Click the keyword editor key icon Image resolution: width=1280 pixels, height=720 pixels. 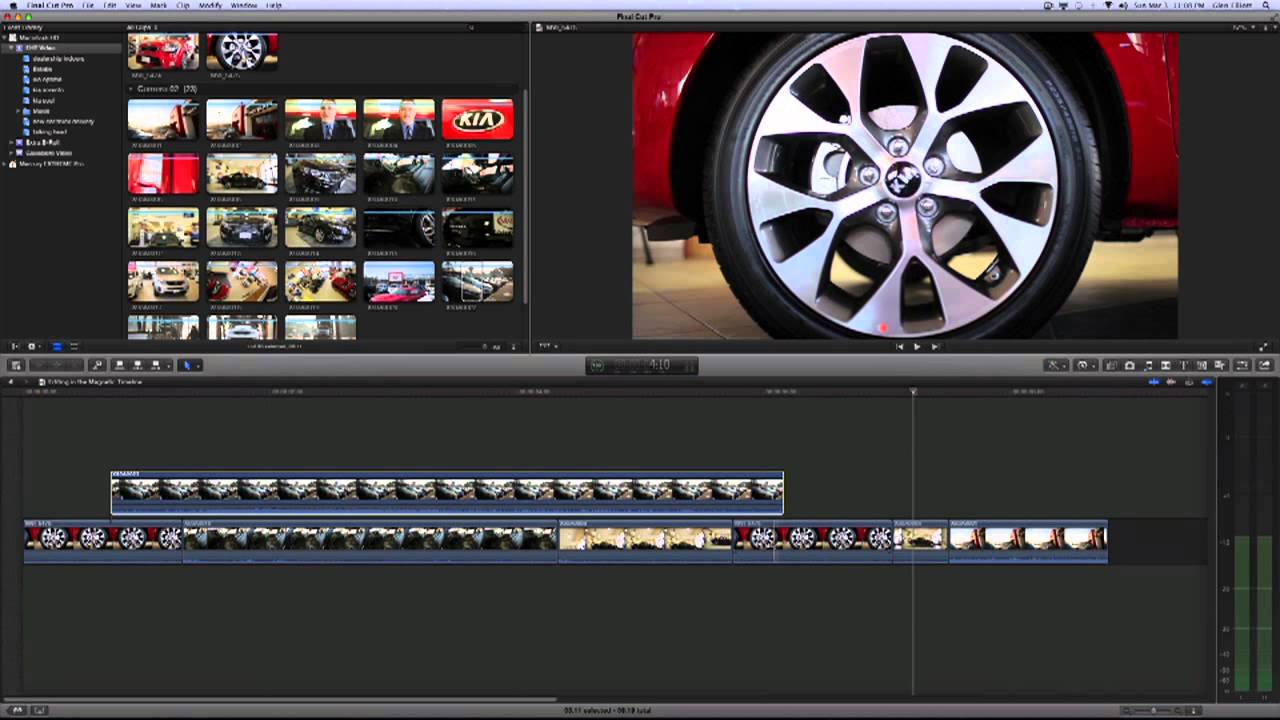(97, 365)
